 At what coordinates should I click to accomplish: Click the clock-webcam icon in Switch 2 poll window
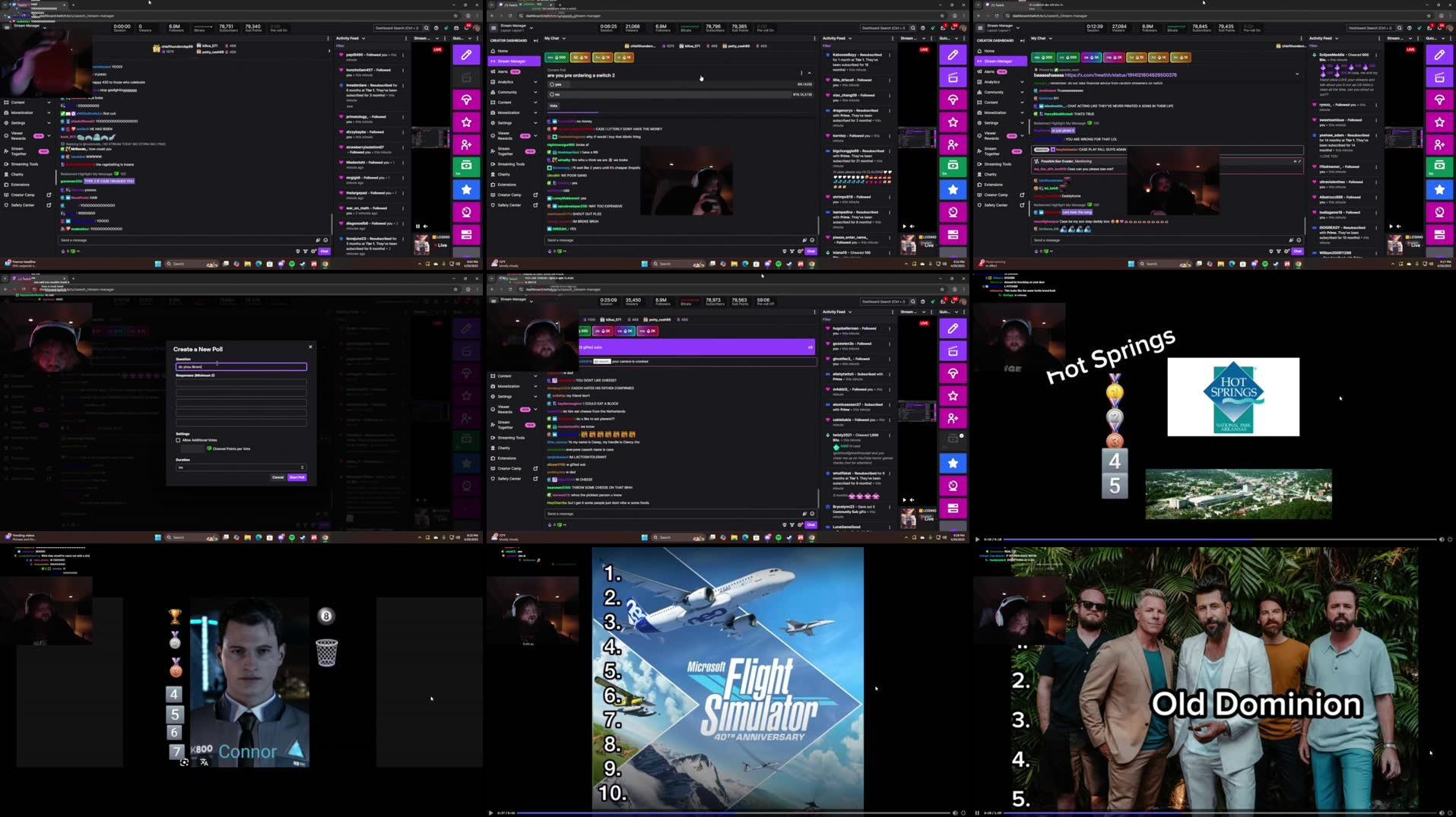[x=953, y=212]
